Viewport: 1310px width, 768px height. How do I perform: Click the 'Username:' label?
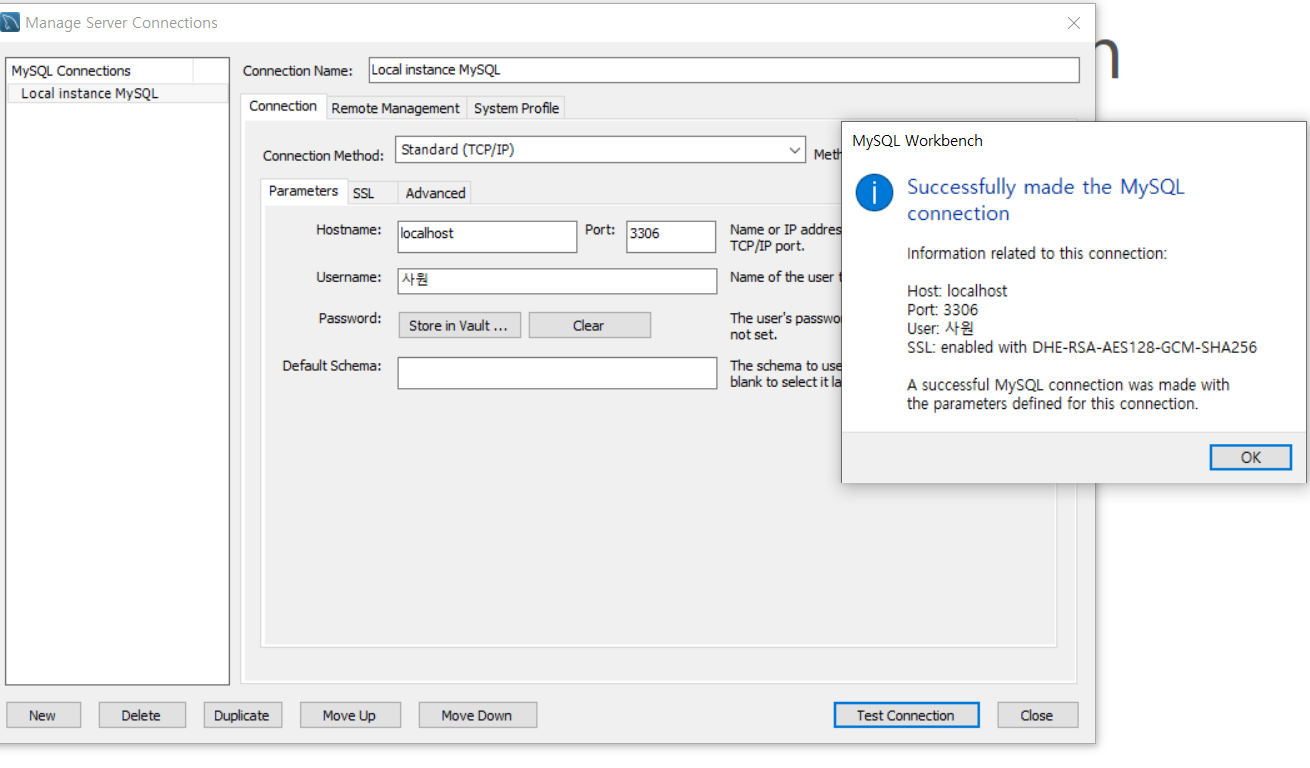349,277
